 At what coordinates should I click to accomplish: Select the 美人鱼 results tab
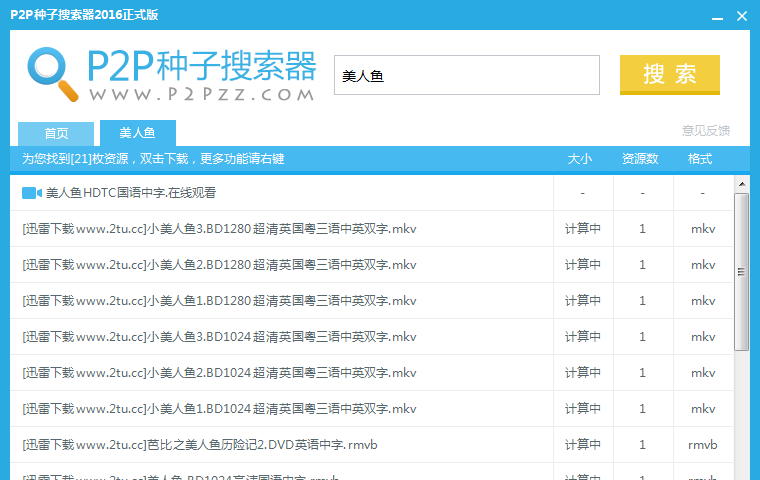point(138,133)
